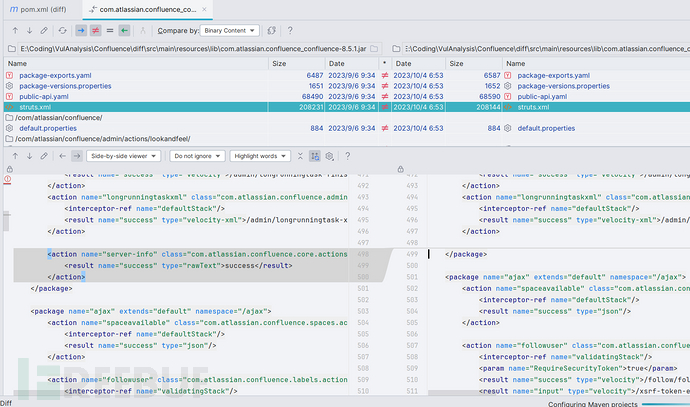Click the swap sides icon next to Compare by

(272, 30)
